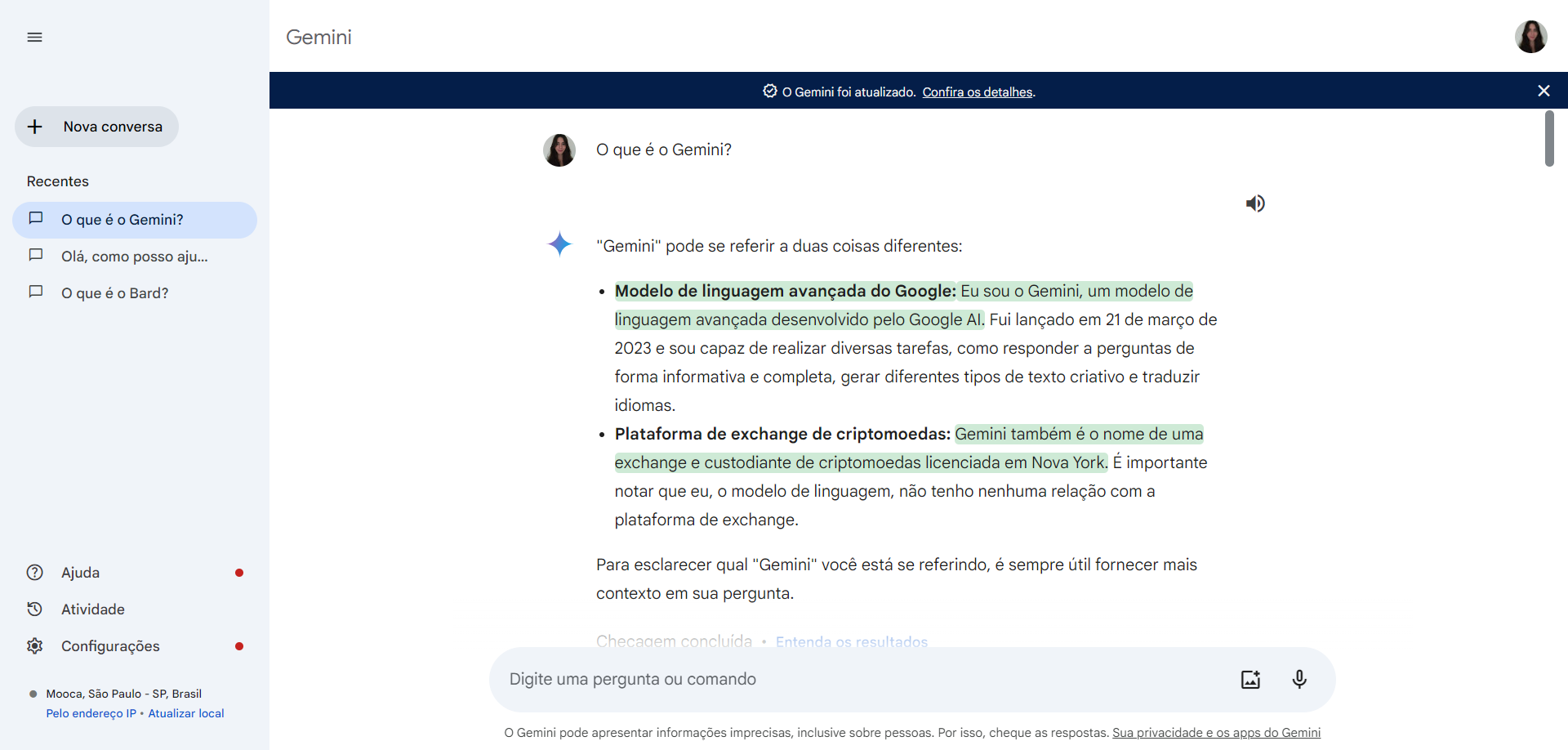Click the 'Recentes' section label
The image size is (1568, 750).
tap(58, 181)
